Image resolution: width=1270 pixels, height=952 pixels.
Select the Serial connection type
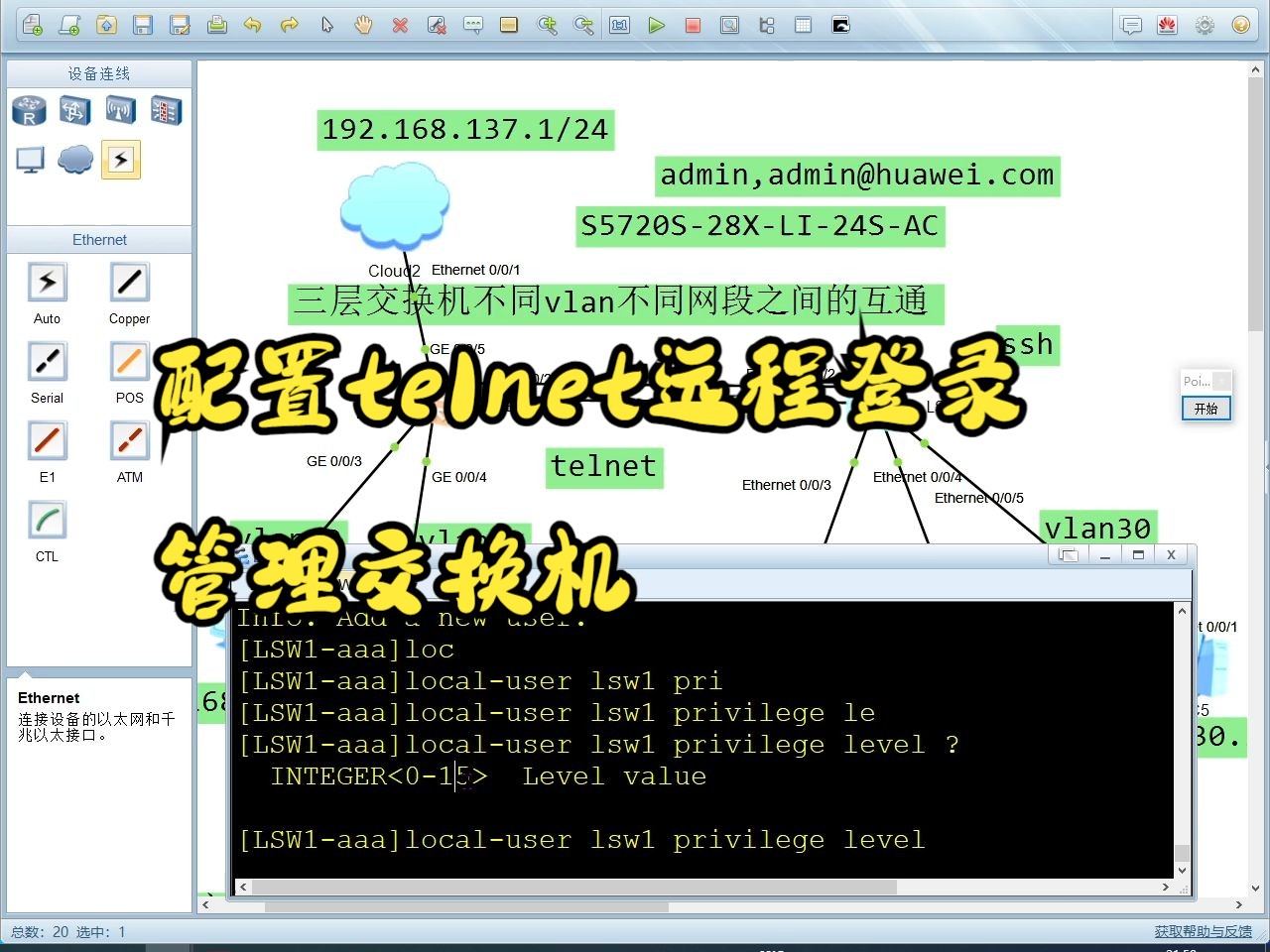[x=47, y=361]
